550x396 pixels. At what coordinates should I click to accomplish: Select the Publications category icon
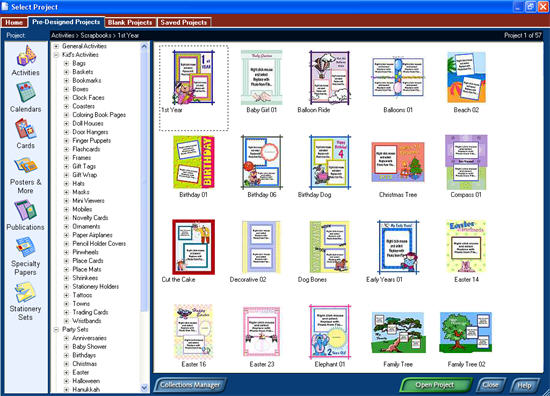[x=26, y=210]
